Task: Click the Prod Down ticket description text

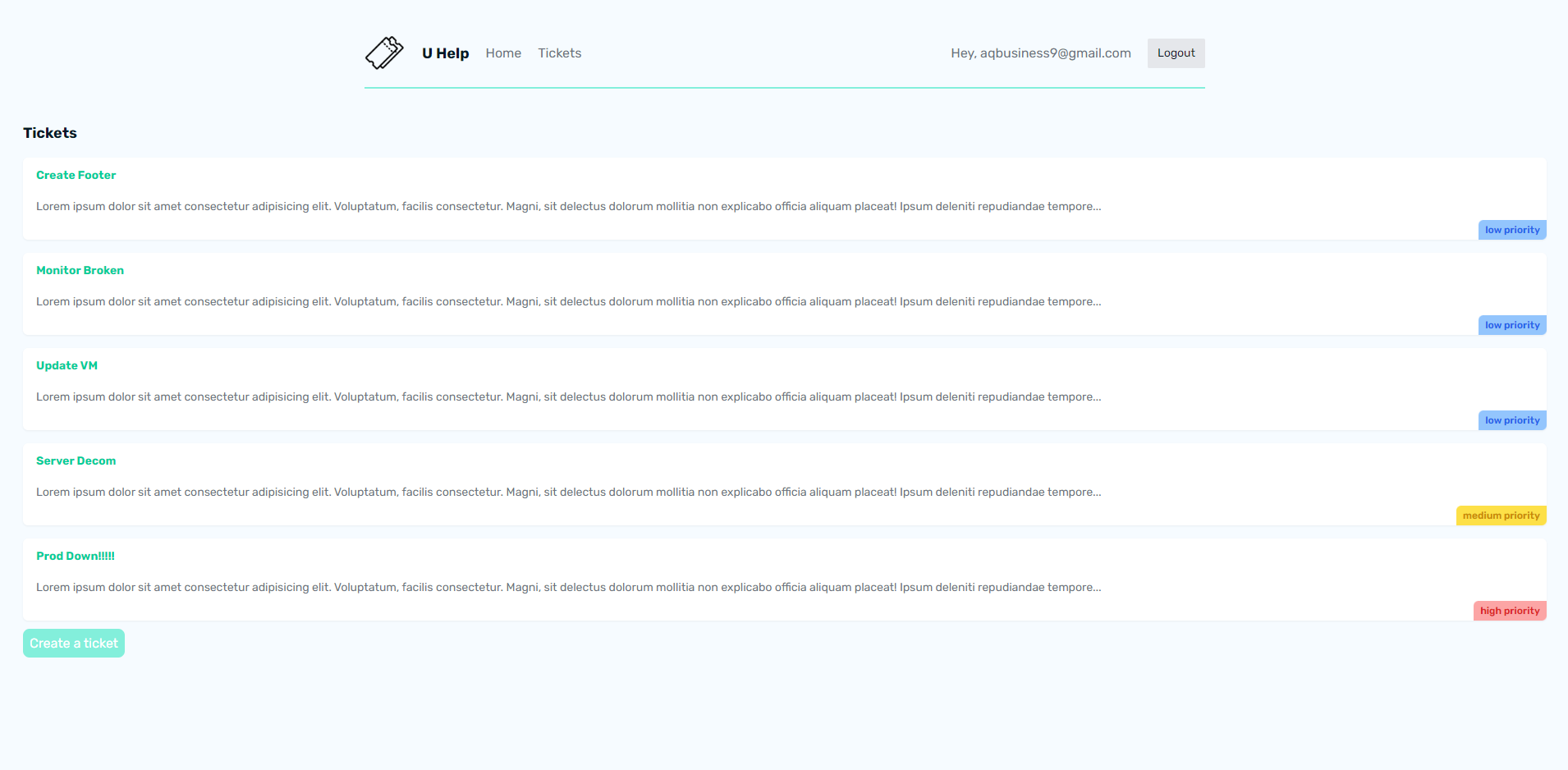Action: pos(568,588)
